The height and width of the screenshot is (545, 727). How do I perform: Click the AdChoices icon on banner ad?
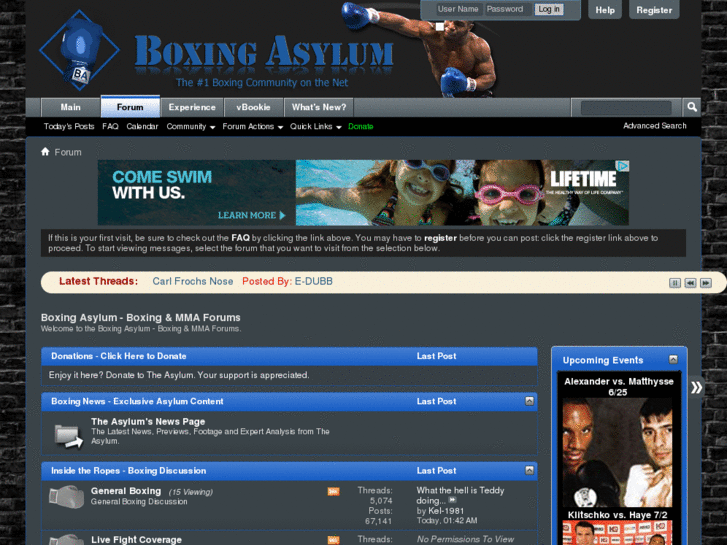(x=624, y=166)
